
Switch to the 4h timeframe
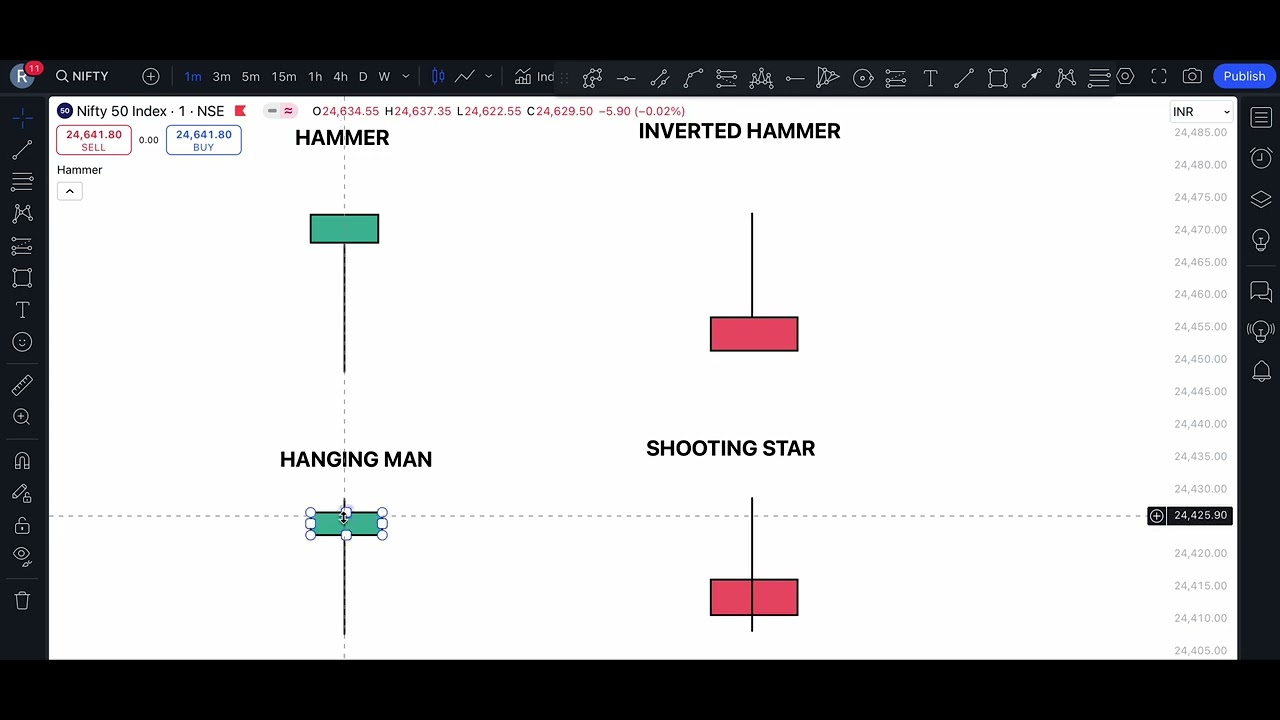click(341, 77)
